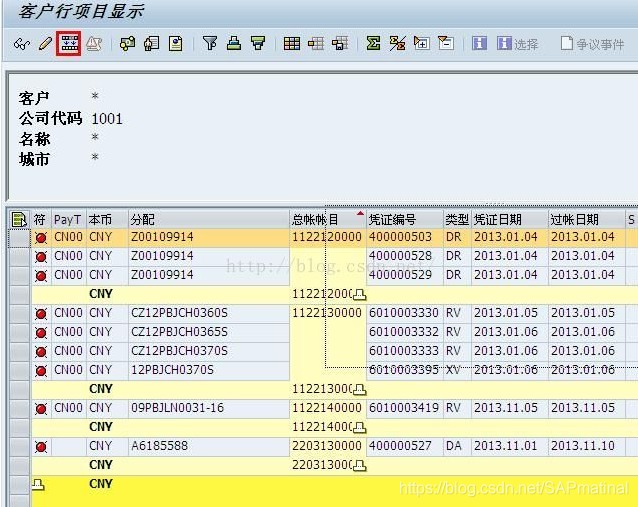Click posting date 2013.11.10
638x507 pixels.
pyautogui.click(x=583, y=446)
